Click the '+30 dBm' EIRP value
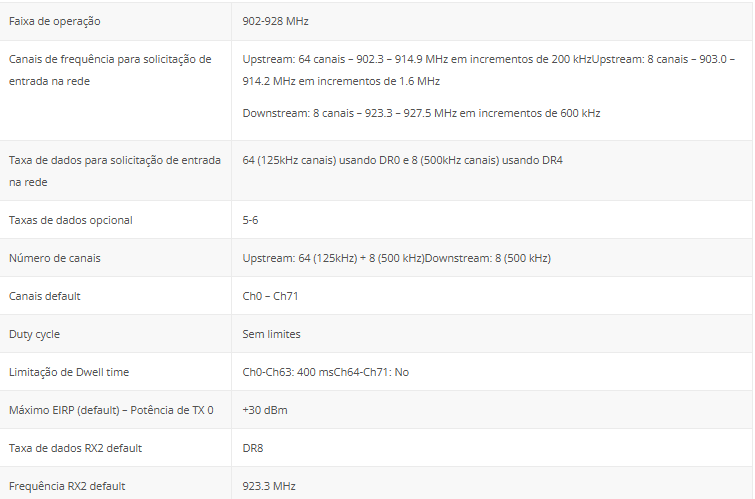The height and width of the screenshot is (499, 755). coord(264,410)
